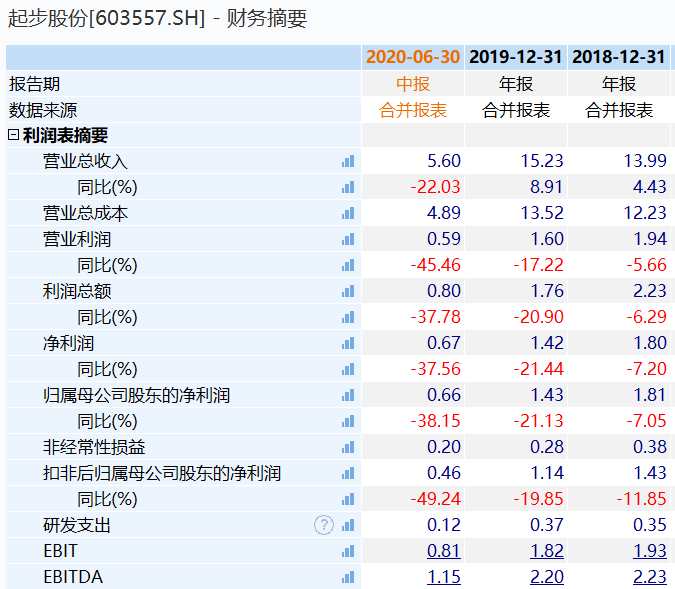Show chart for 营业利润 row

click(348, 239)
